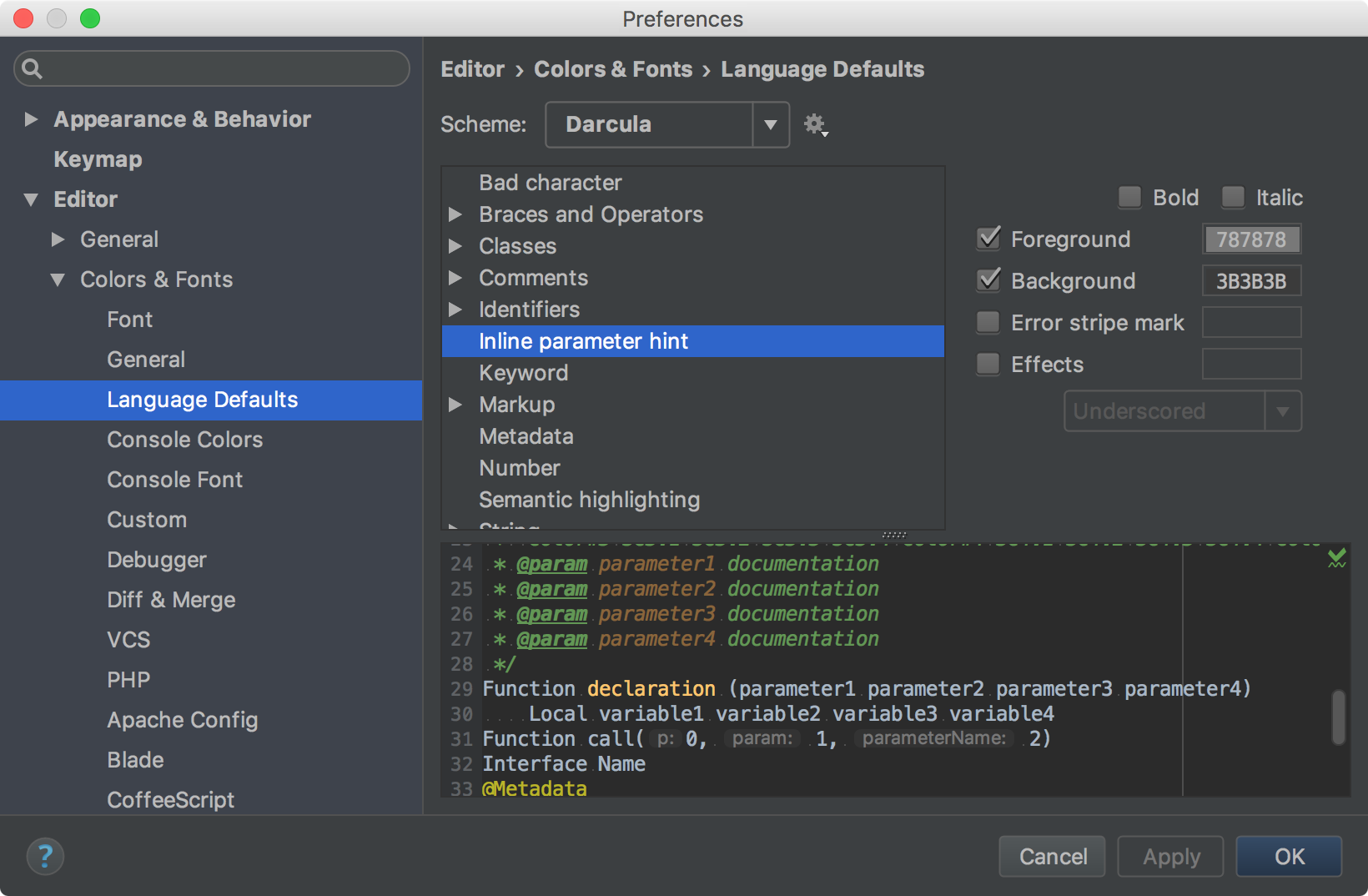
Task: Enable the Italic checkbox
Action: (x=1233, y=197)
